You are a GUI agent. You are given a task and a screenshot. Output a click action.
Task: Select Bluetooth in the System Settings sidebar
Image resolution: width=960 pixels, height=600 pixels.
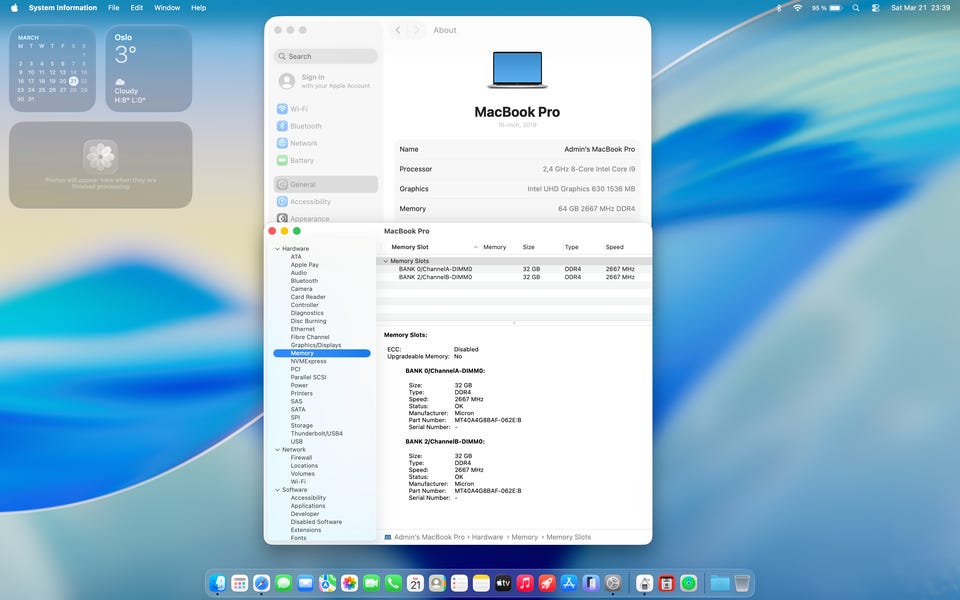(305, 126)
